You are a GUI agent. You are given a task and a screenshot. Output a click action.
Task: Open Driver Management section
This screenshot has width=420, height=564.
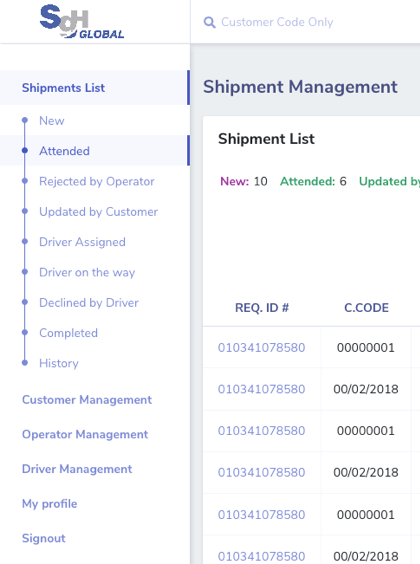coord(77,469)
